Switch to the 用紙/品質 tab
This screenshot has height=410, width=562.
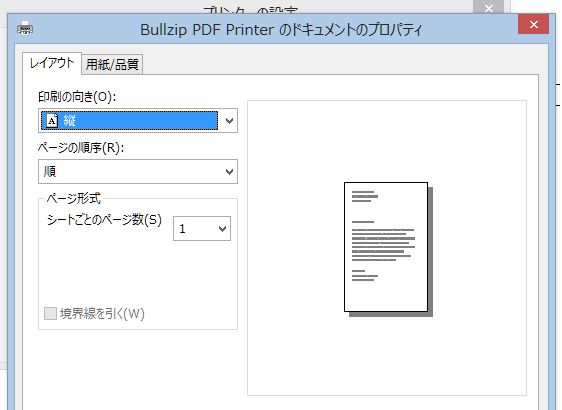coord(112,65)
